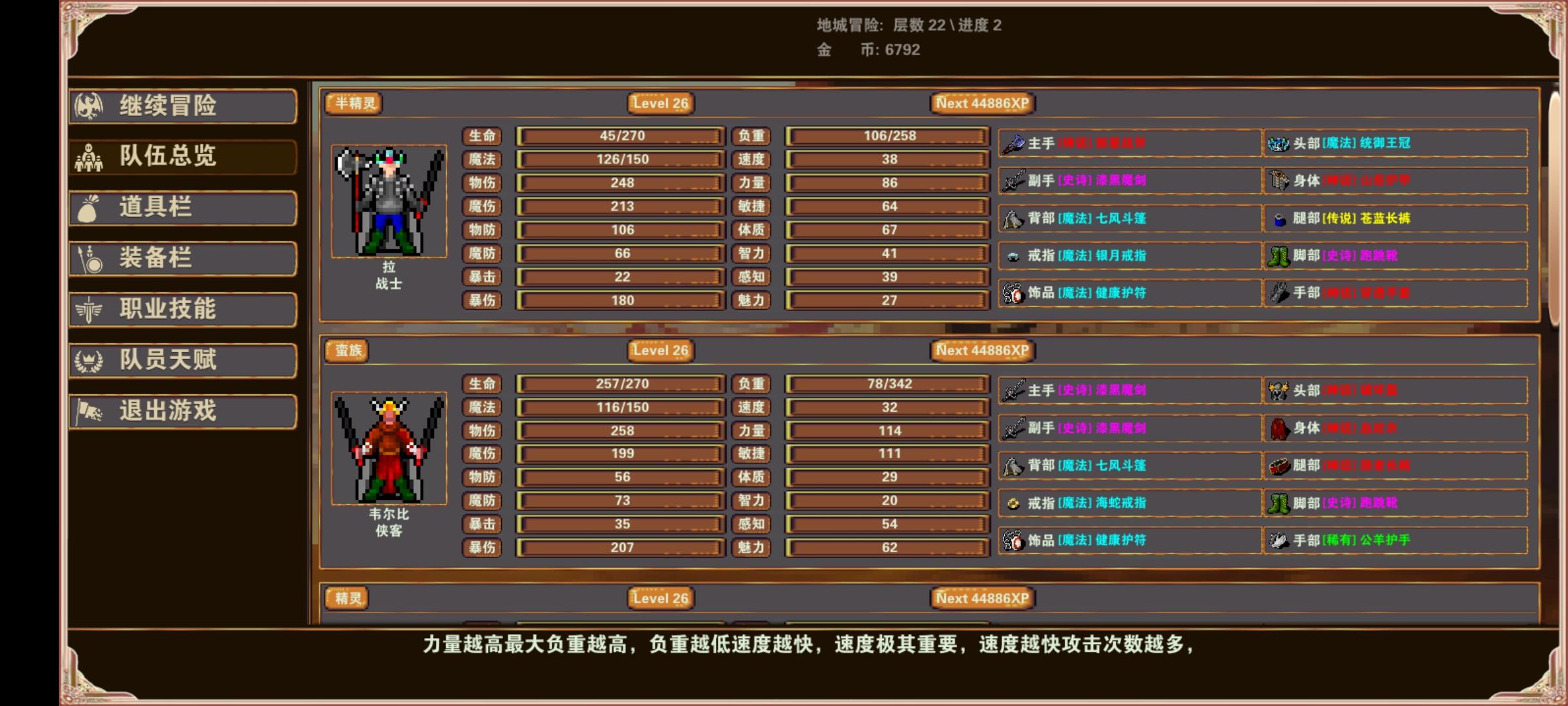Select 拉's 跑跳靴 green boots icon
Image resolution: width=1568 pixels, height=706 pixels.
click(1278, 256)
